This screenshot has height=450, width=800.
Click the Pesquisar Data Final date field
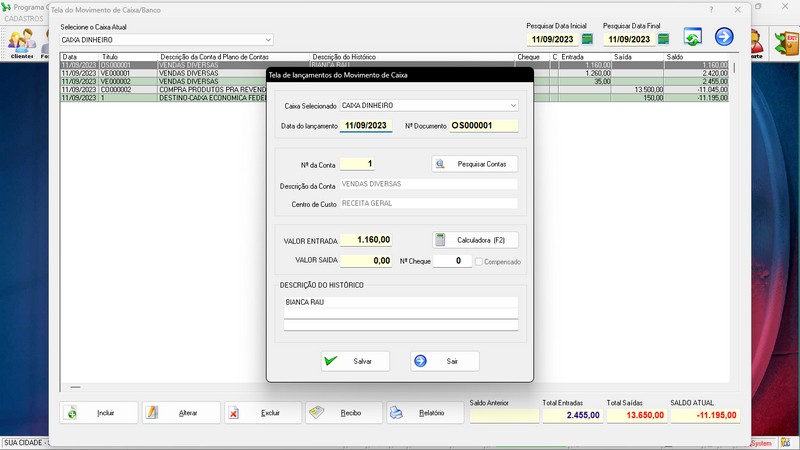pos(629,39)
